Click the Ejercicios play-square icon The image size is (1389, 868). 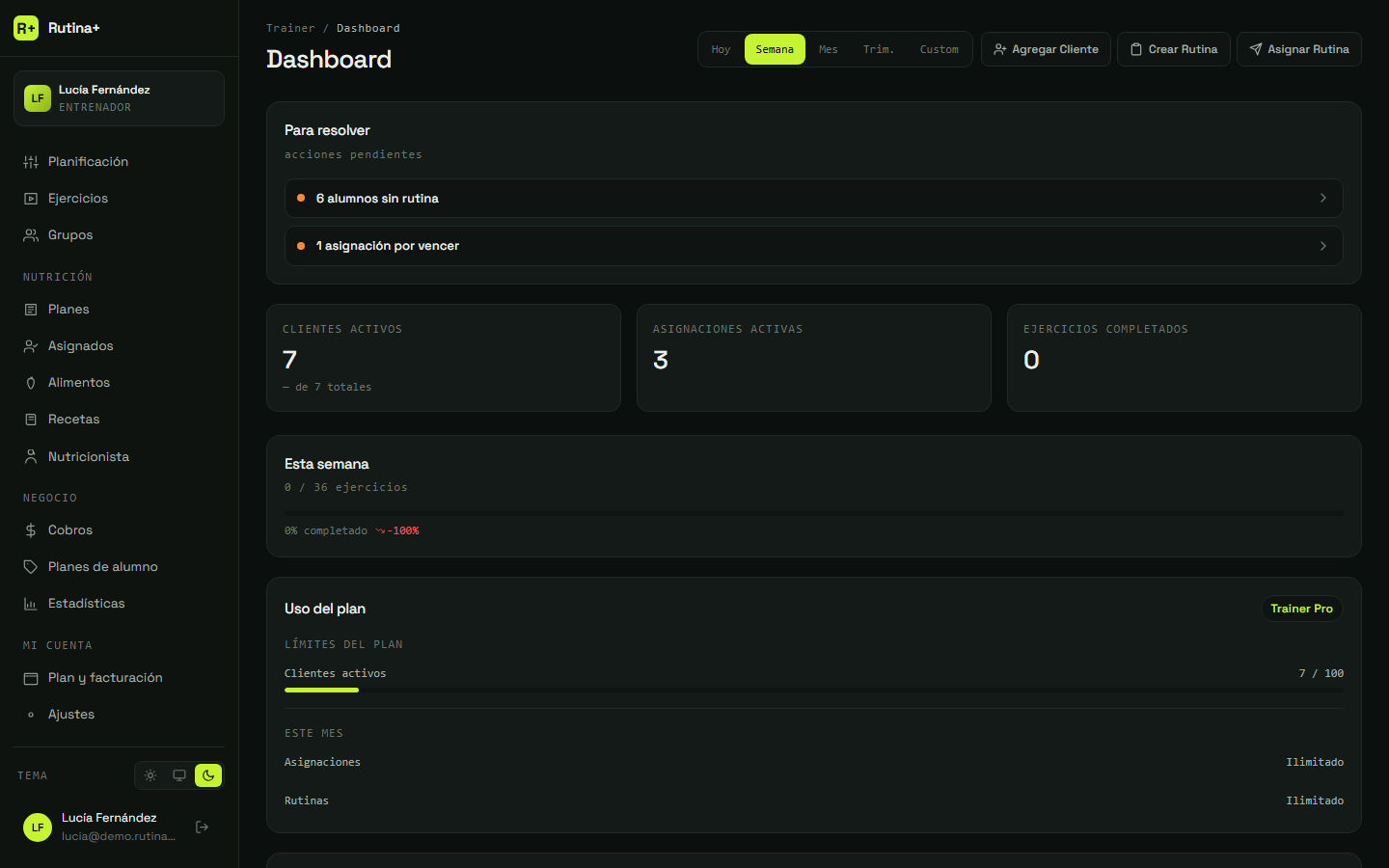31,199
